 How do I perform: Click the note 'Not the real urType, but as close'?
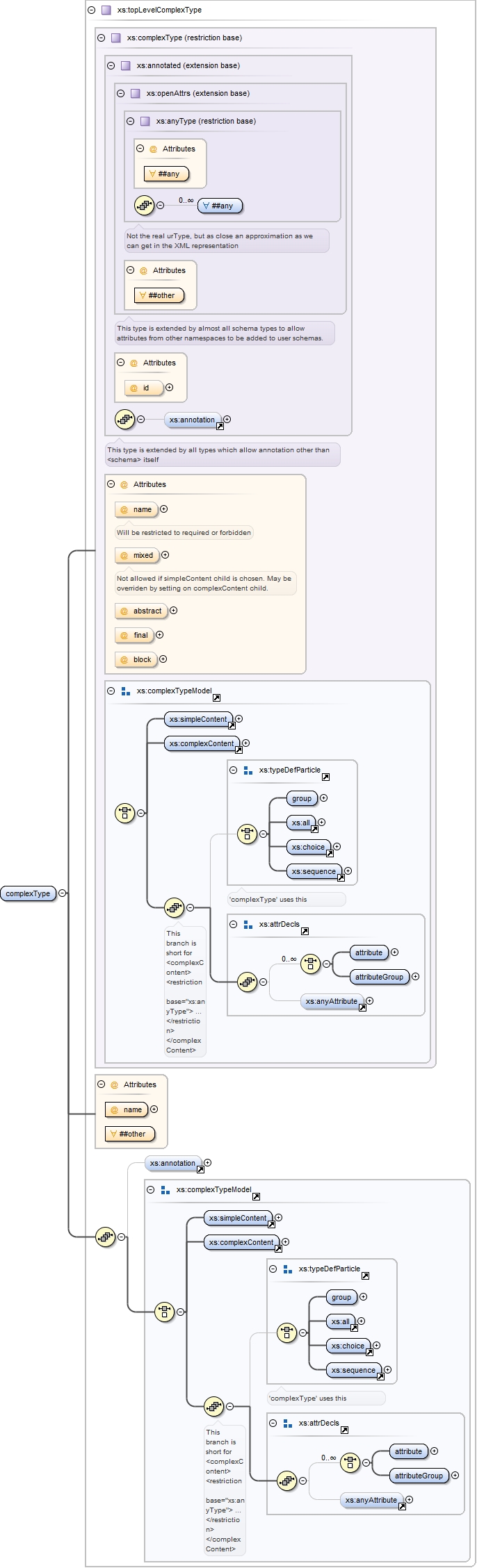(227, 240)
